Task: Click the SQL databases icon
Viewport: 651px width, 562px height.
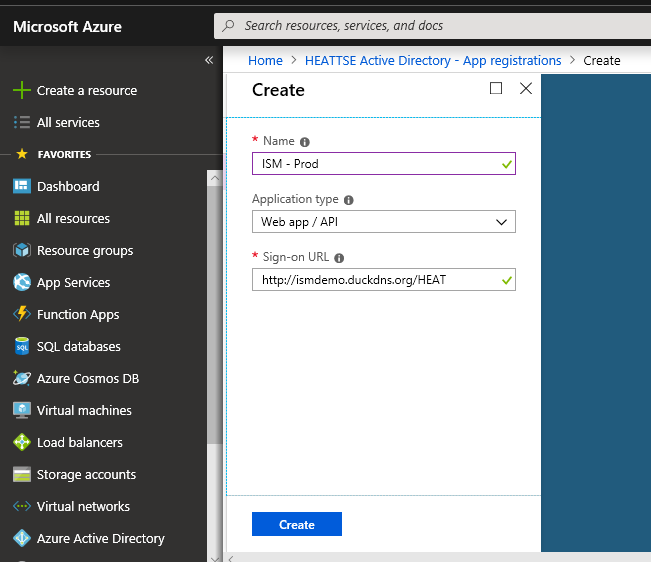Action: pos(21,346)
